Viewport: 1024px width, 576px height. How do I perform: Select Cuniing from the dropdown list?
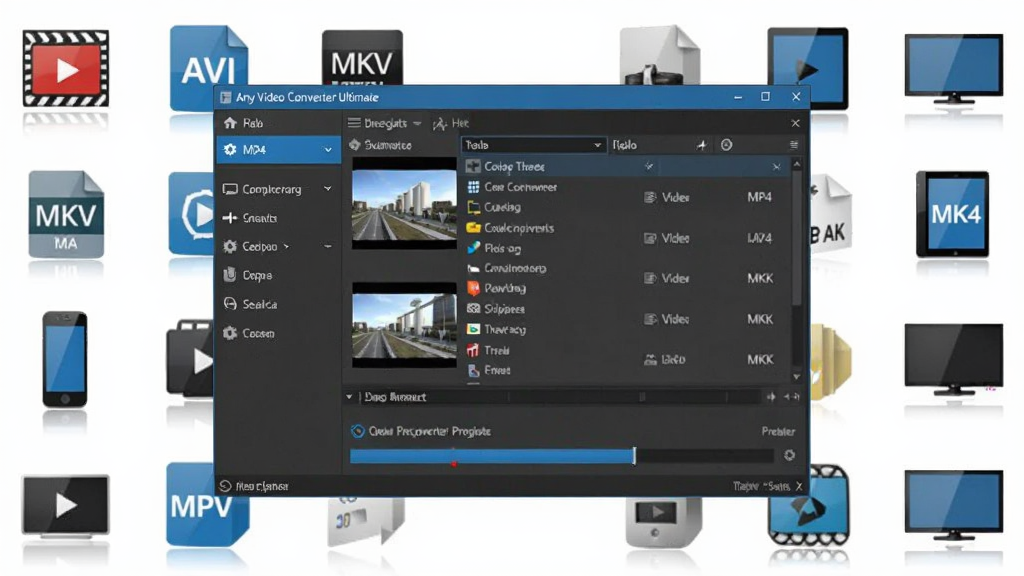coord(502,207)
